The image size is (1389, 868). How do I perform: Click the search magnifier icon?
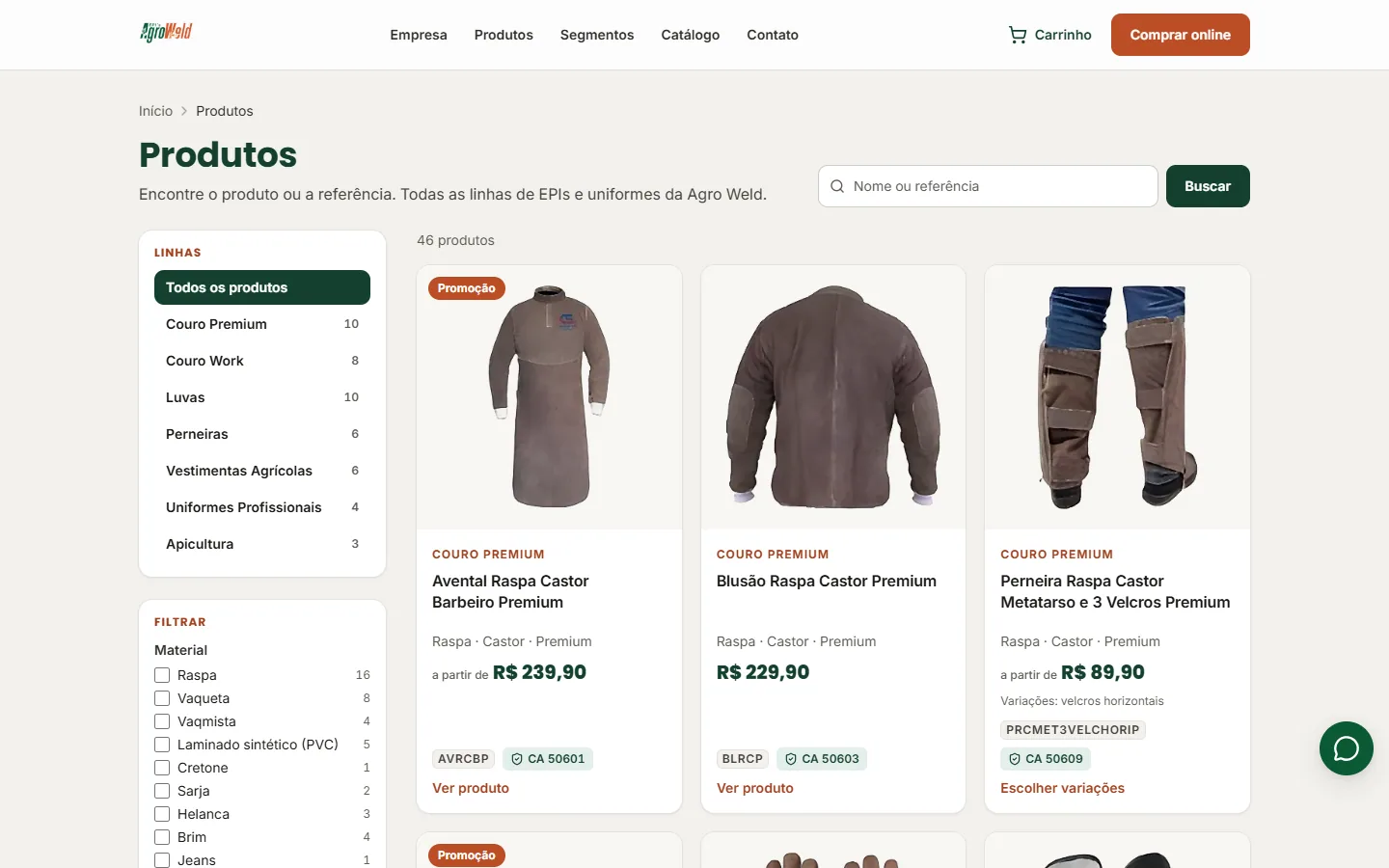tap(837, 186)
